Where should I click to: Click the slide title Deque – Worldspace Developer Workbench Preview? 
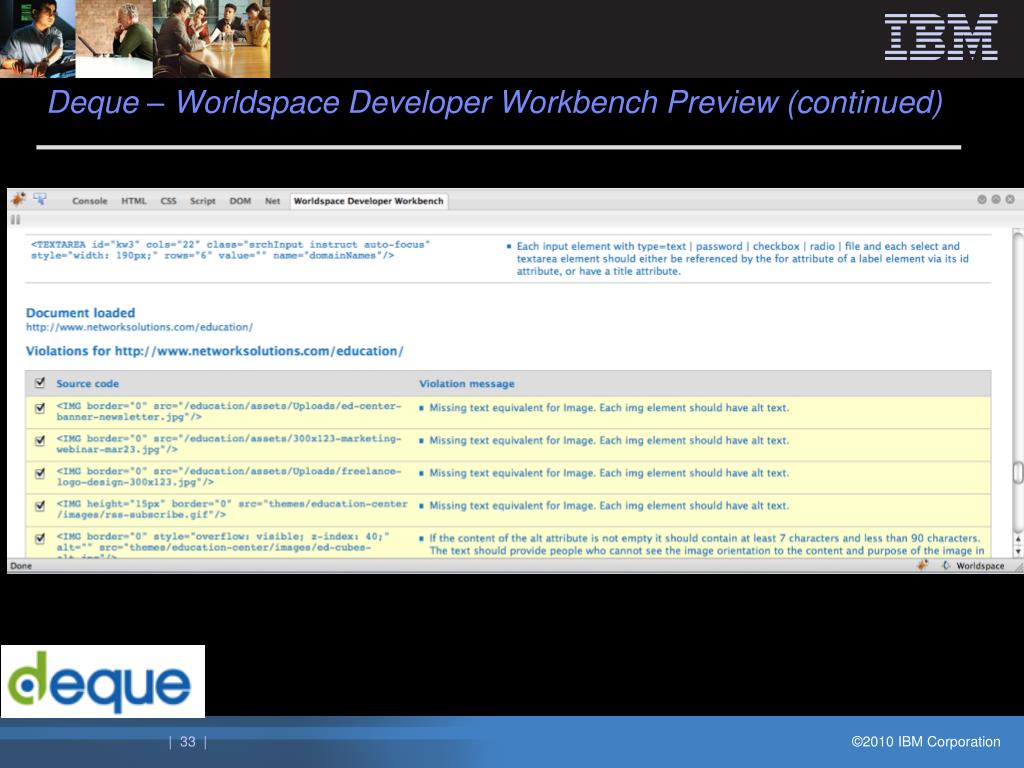point(495,103)
